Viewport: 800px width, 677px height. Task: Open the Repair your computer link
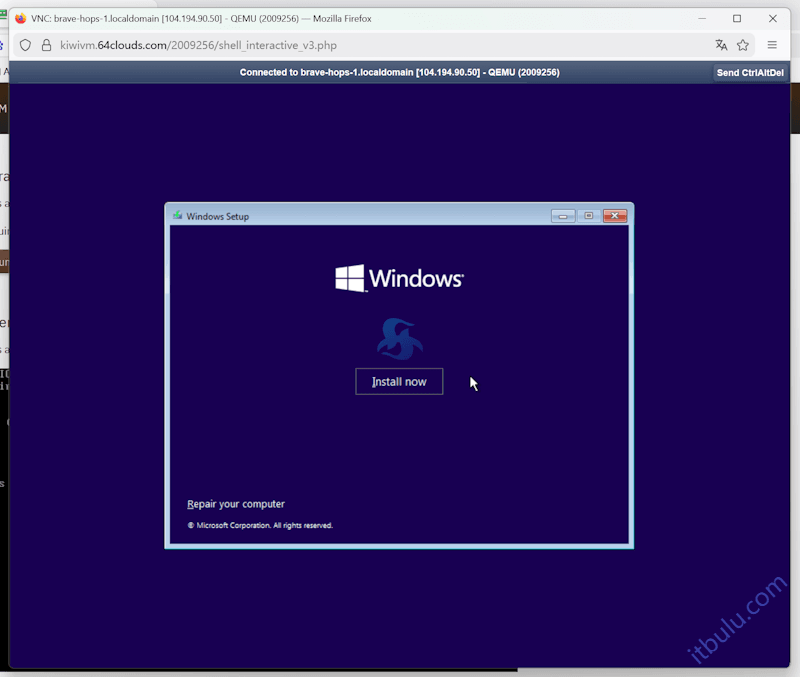[x=236, y=504]
